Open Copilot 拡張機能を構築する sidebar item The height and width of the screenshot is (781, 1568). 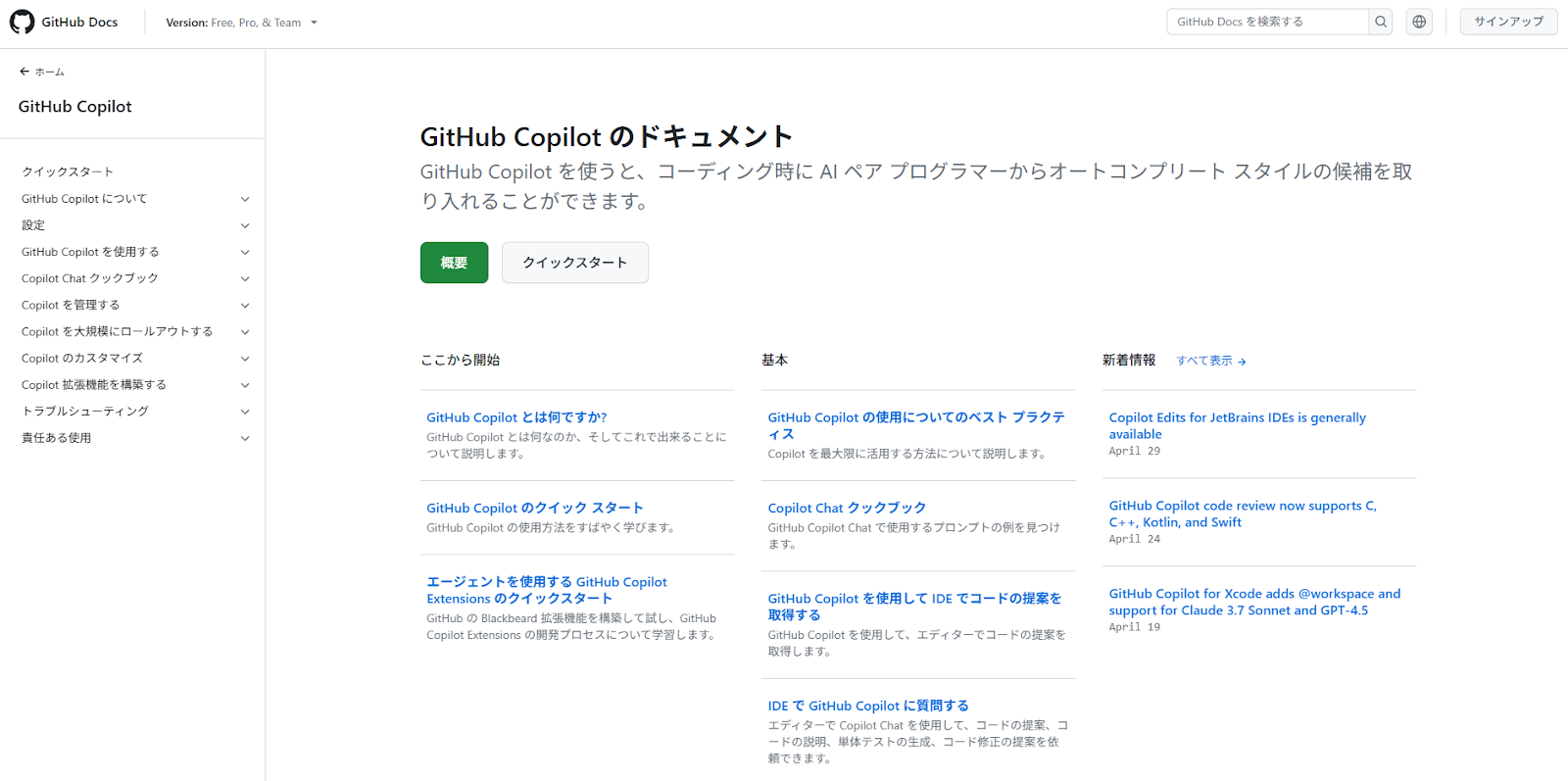[94, 384]
